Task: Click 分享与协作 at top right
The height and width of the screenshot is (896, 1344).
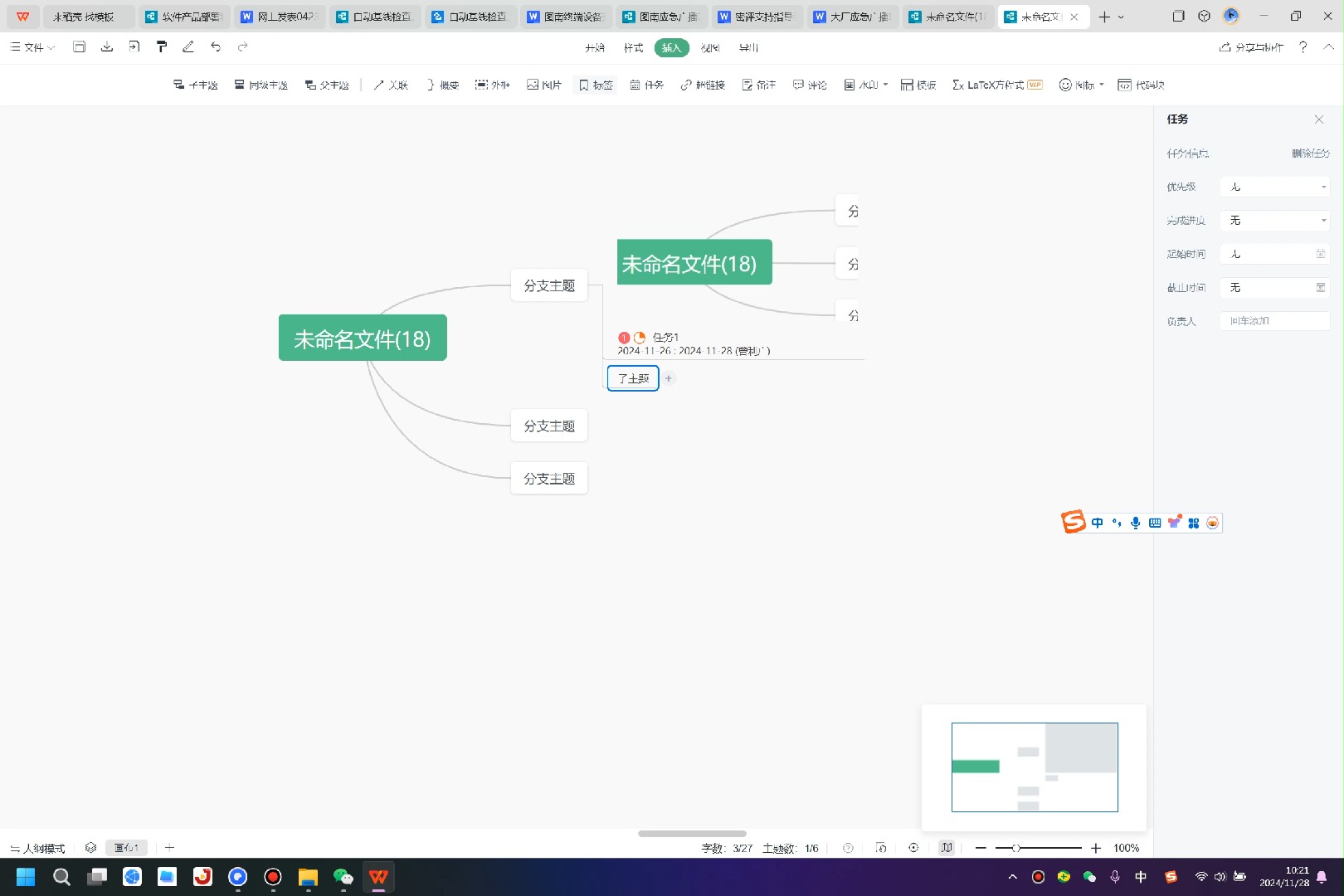Action: pos(1249,47)
